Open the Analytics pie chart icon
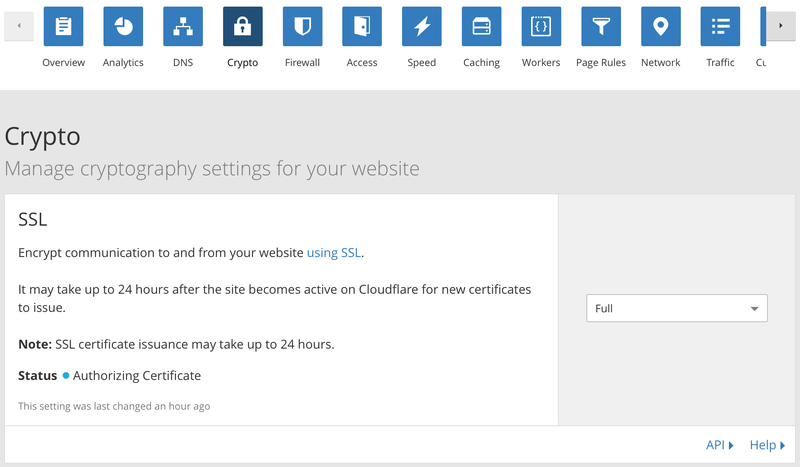The height and width of the screenshot is (467, 800). (x=123, y=26)
